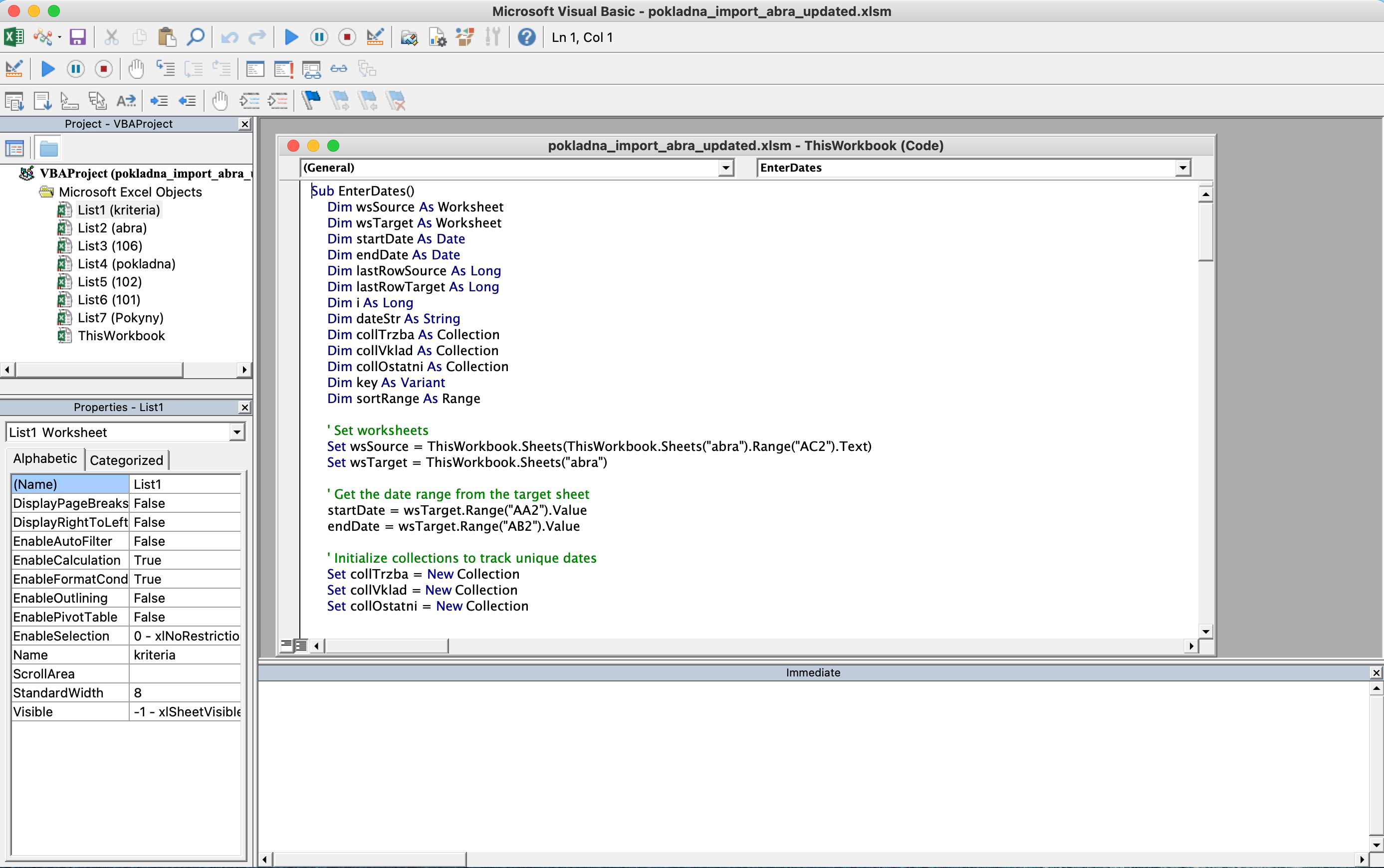This screenshot has height=868, width=1384.
Task: Click the Comment Block icon
Action: [249, 101]
